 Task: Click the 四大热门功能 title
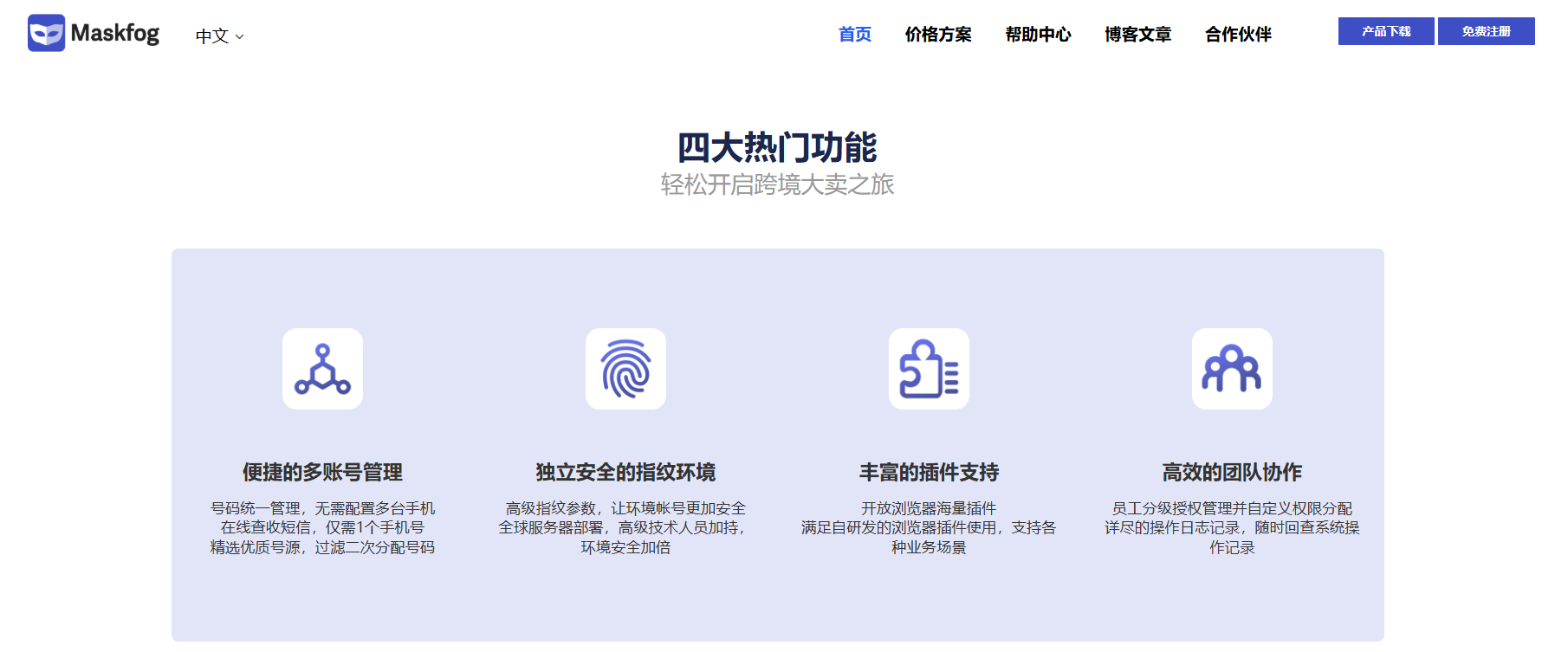777,147
